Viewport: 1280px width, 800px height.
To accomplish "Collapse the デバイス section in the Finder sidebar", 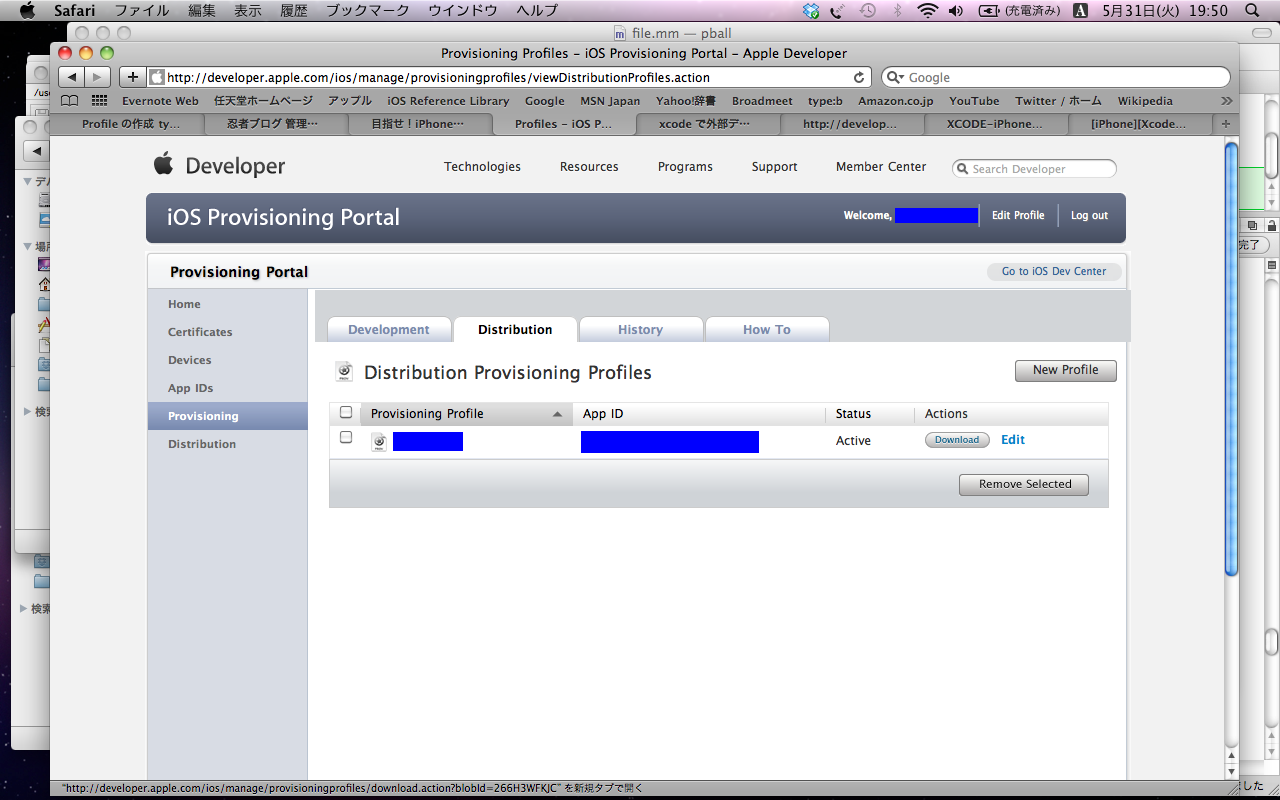I will click(28, 181).
